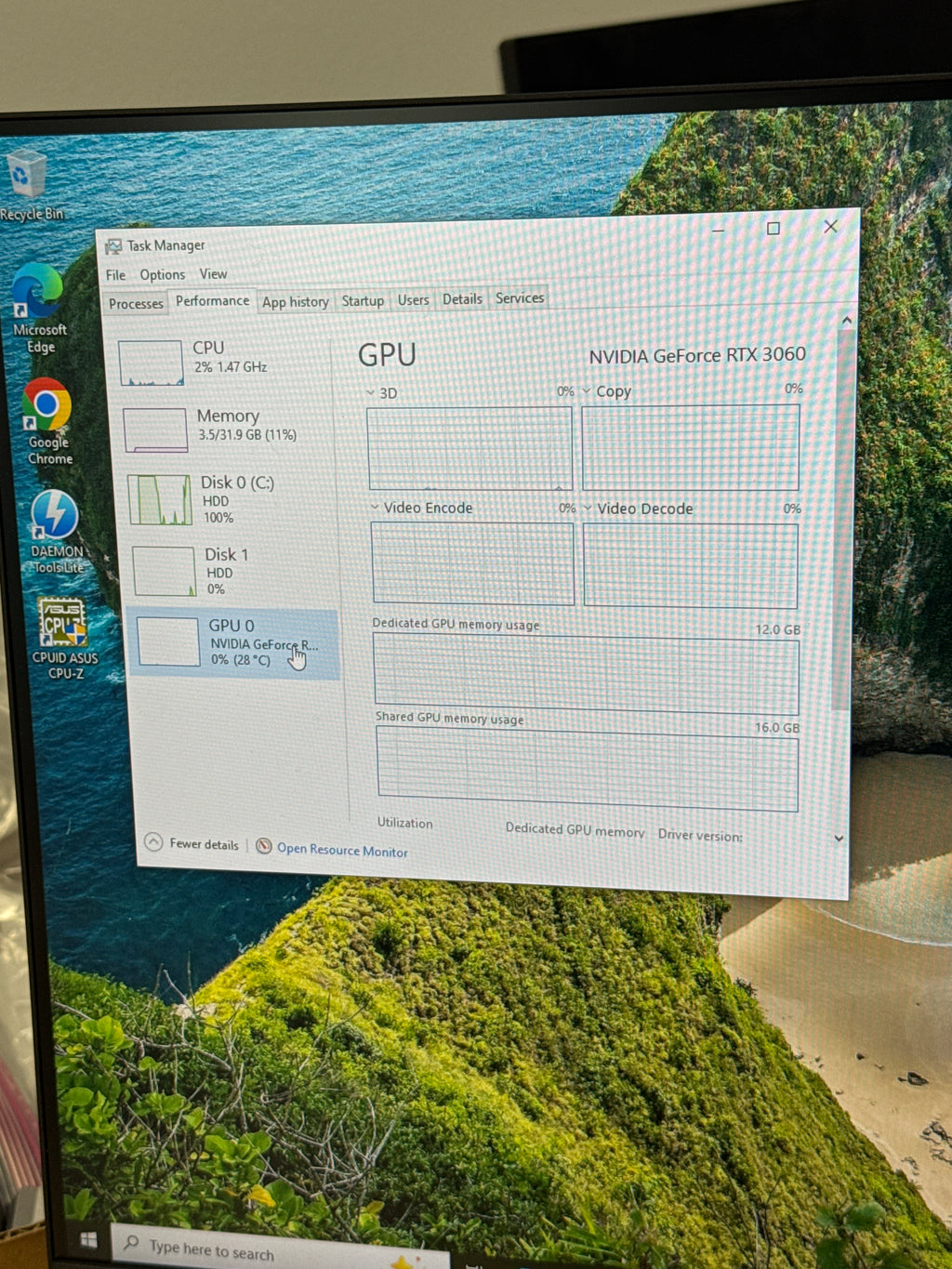
Task: Click the Task Manager title icon
Action: pos(113,246)
